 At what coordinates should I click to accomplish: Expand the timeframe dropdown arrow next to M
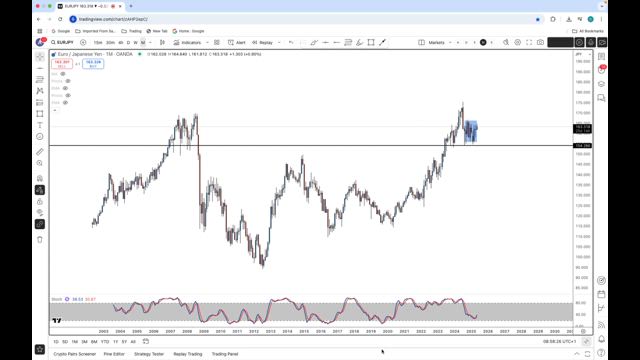pos(150,42)
